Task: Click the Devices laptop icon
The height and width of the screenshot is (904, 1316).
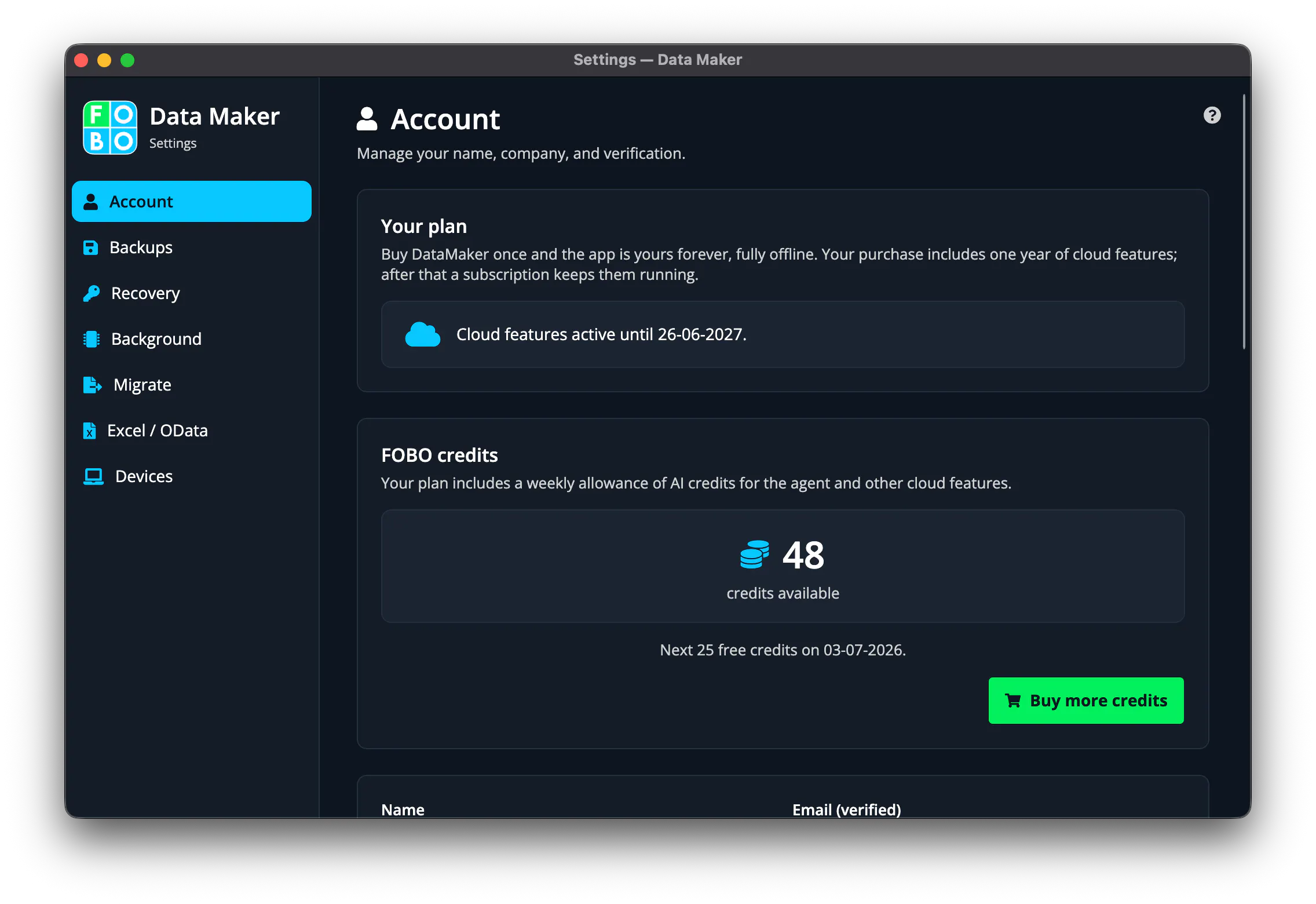Action: click(x=93, y=476)
